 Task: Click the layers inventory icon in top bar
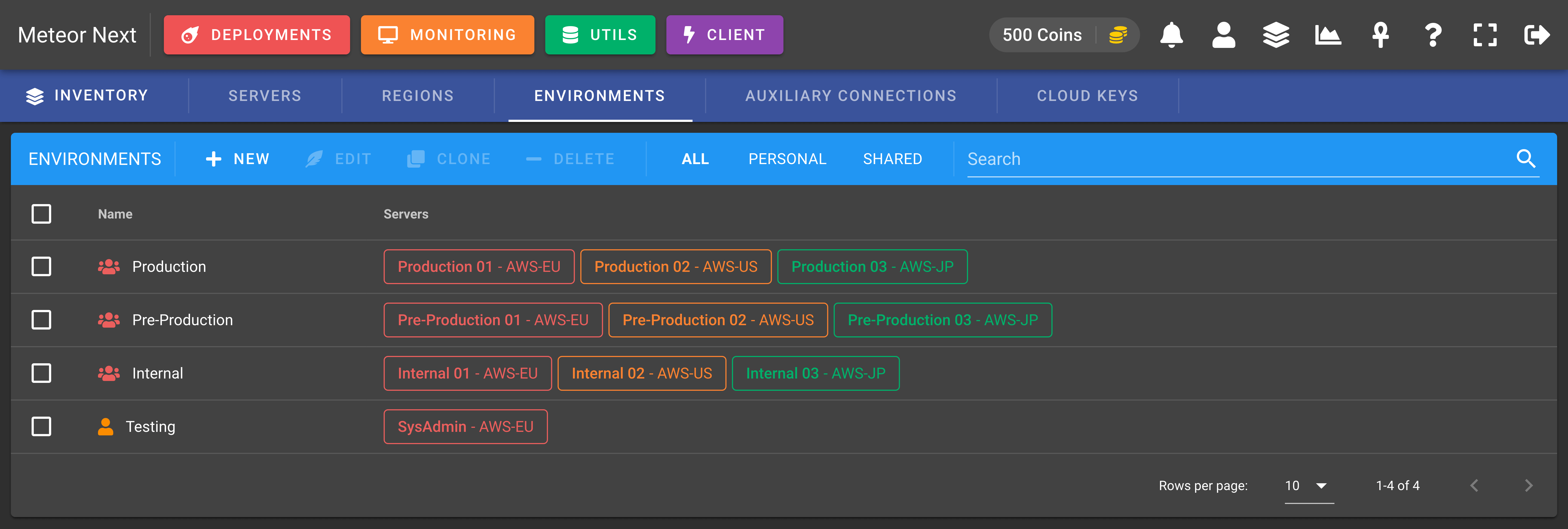pos(1276,35)
